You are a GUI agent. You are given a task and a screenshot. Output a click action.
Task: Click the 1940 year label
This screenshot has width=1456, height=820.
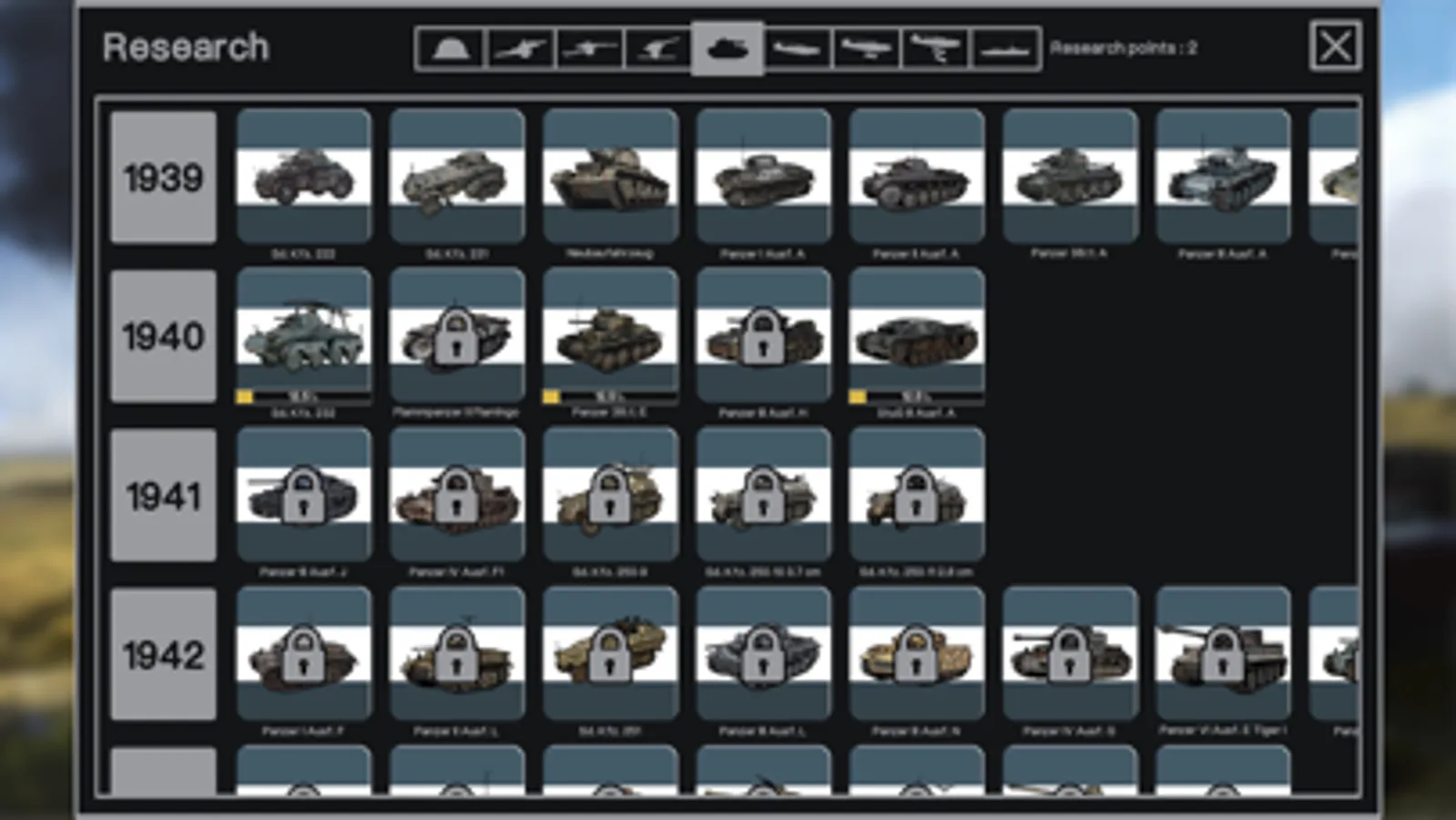(163, 336)
